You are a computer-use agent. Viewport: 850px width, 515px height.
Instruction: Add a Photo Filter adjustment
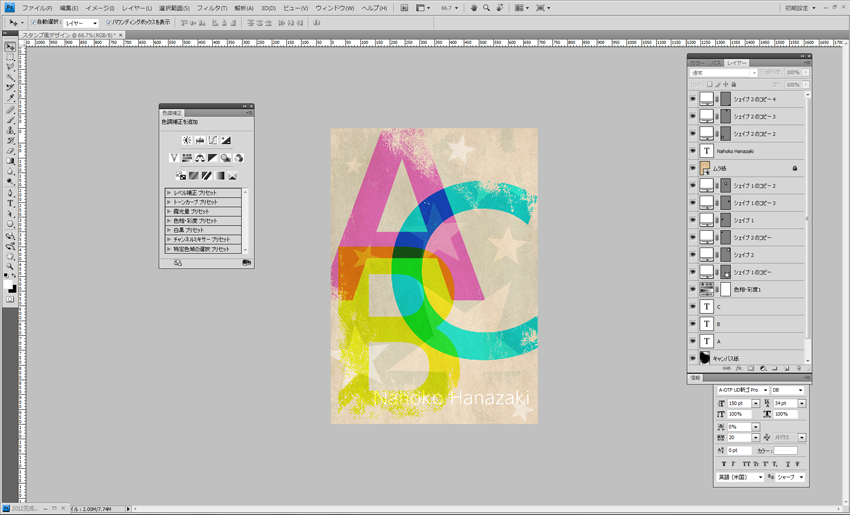226,158
